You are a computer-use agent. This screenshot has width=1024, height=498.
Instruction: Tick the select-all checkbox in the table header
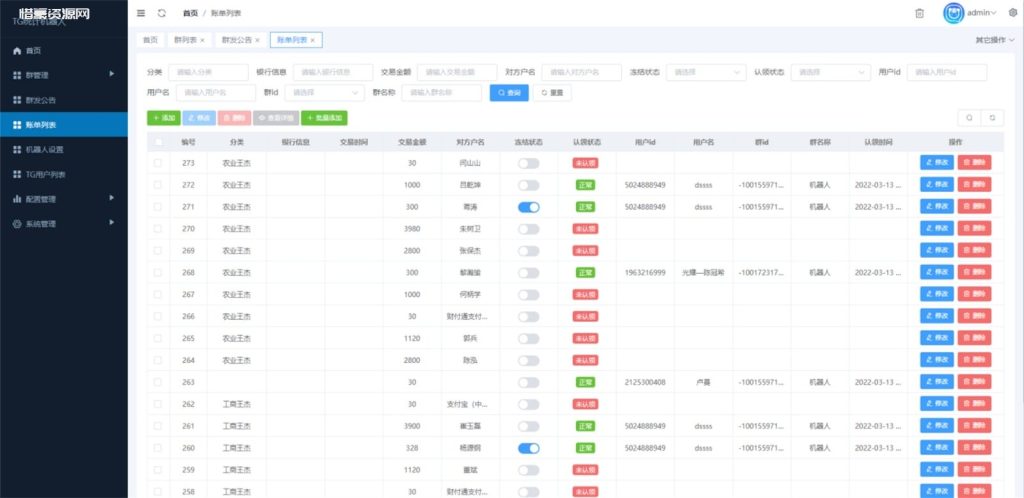(x=157, y=142)
